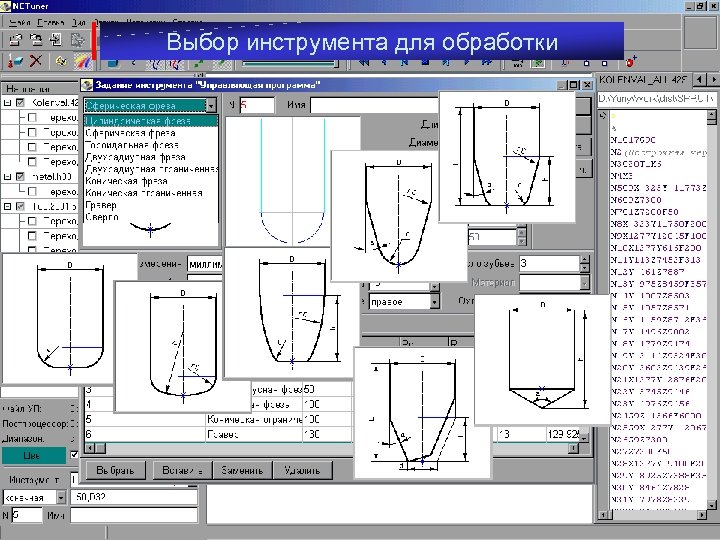
Task: Collapse the metal.h00 tree node
Action: [7, 176]
